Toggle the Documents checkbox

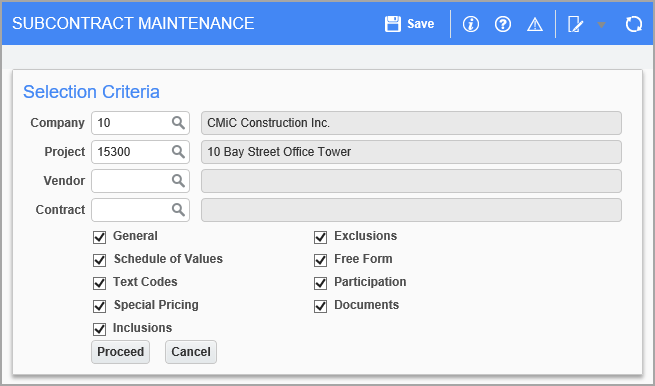pos(320,306)
